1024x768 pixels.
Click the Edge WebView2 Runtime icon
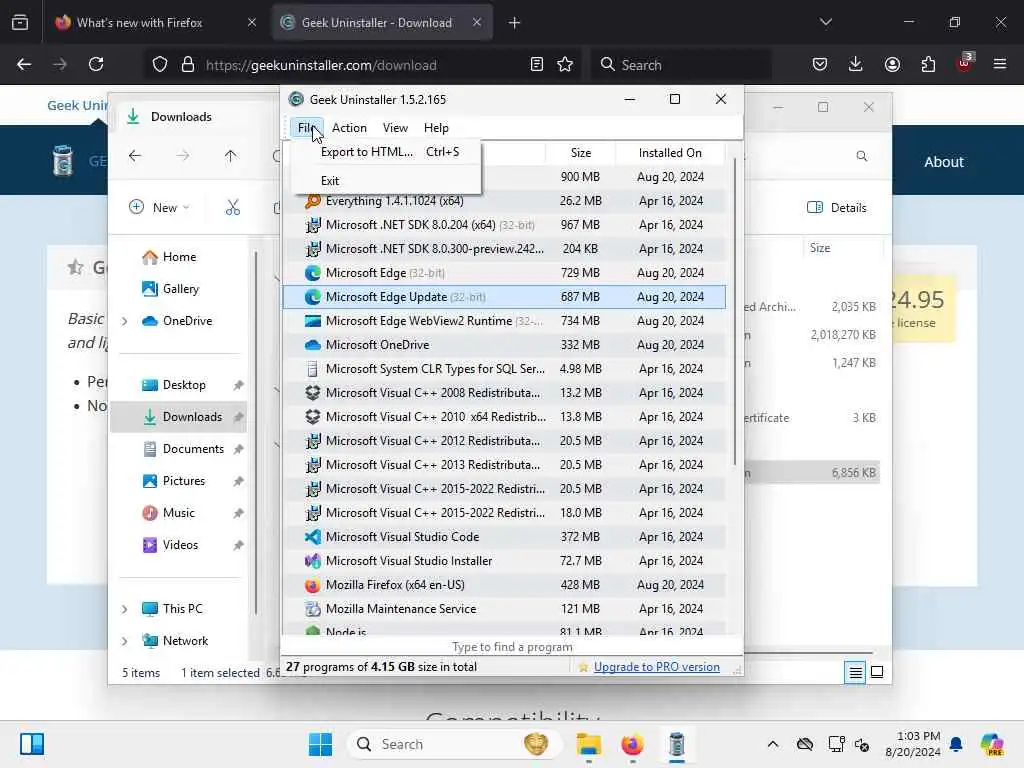(x=313, y=321)
